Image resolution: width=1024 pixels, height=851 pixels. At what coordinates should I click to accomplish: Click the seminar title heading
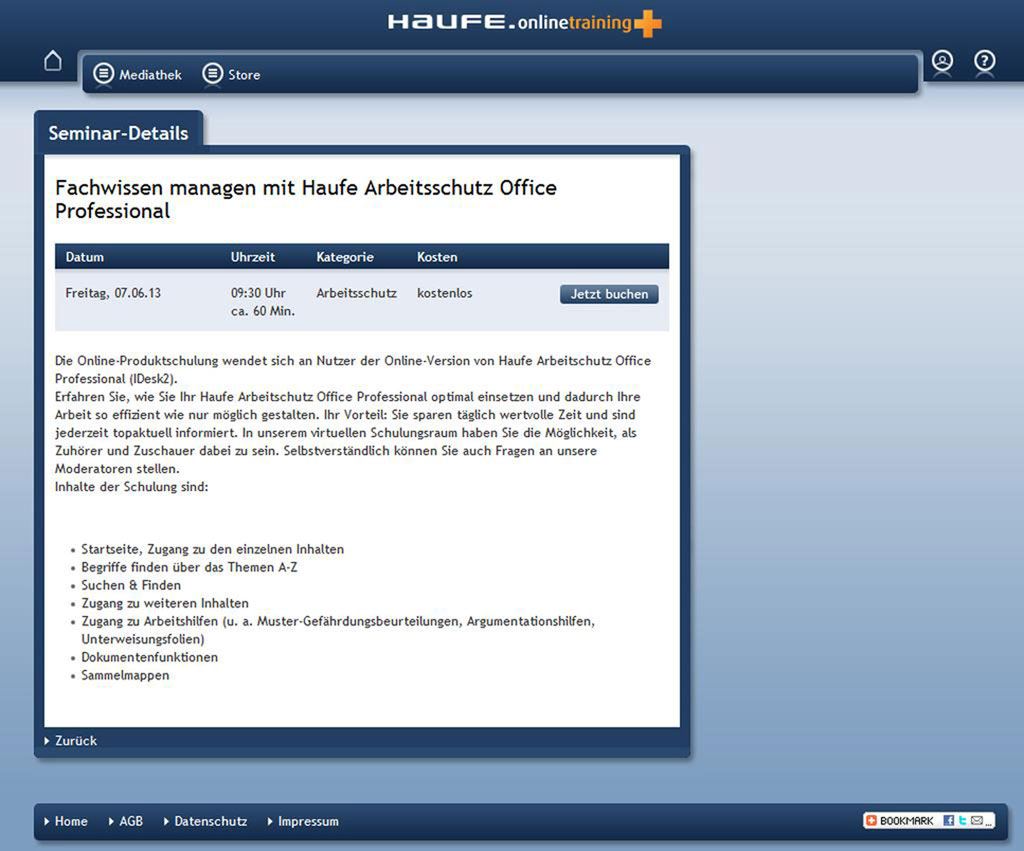tap(306, 199)
